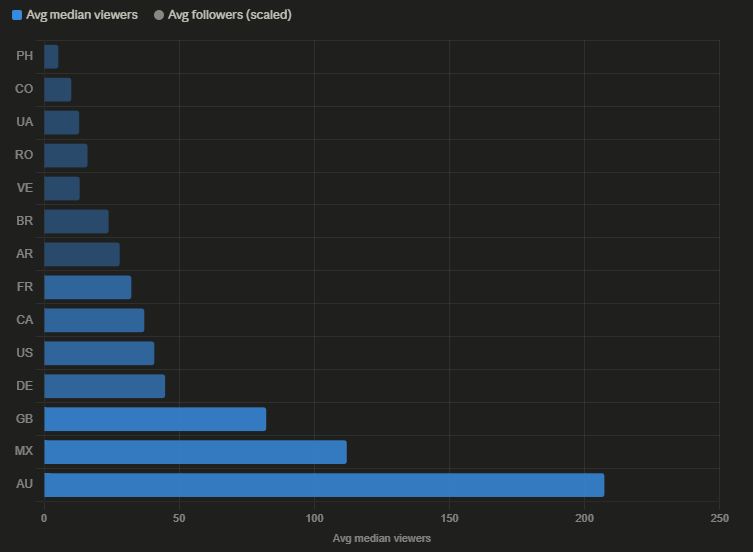Screen dimensions: 753x552
Task: Choose the AR bar
Action: (81, 254)
